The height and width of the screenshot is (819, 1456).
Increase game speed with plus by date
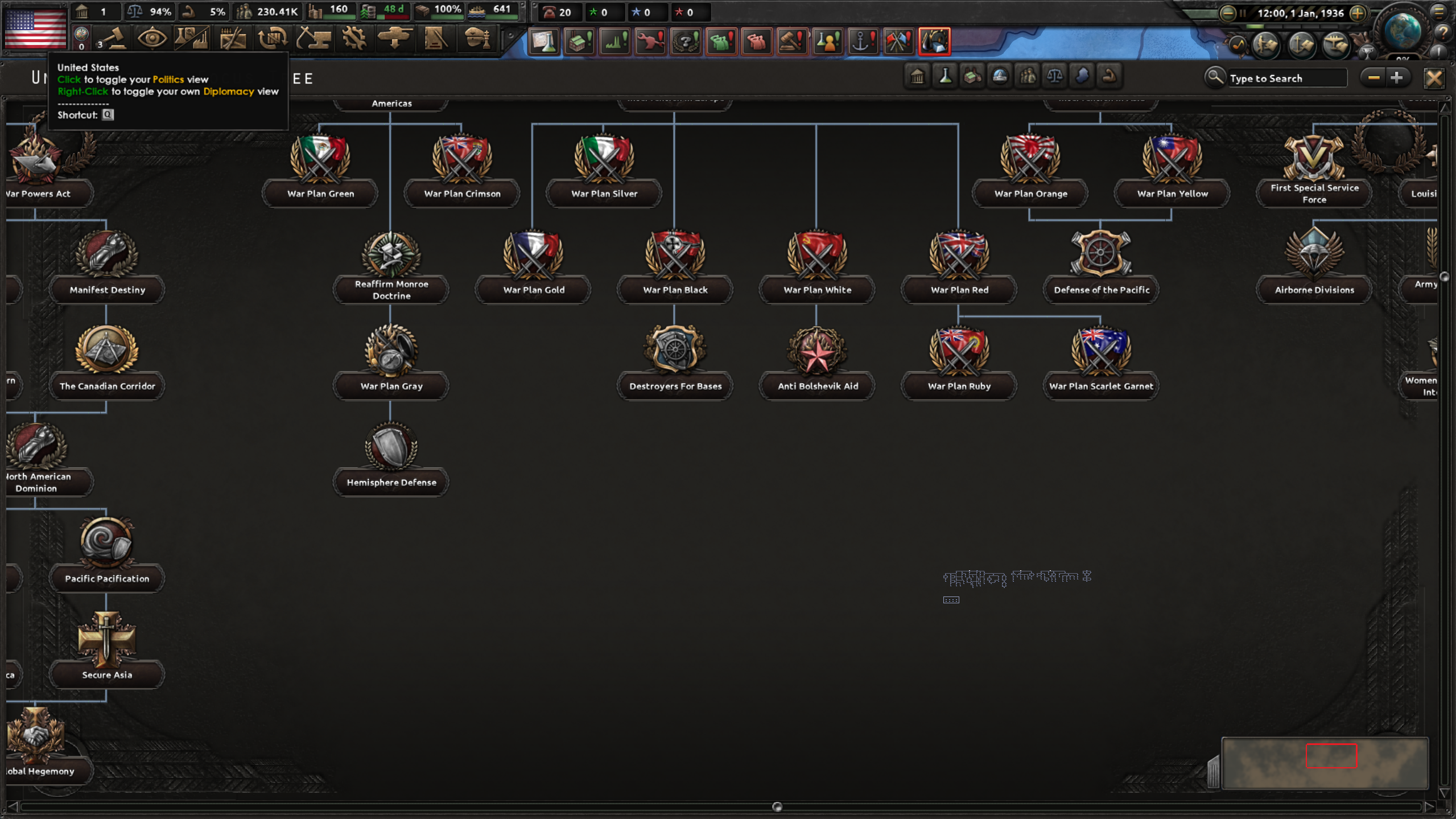[1358, 13]
